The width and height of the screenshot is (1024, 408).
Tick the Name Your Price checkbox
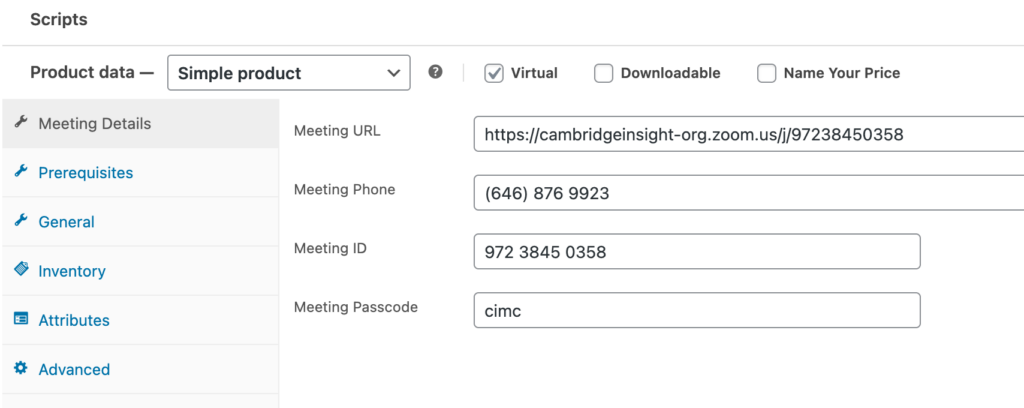coord(766,73)
